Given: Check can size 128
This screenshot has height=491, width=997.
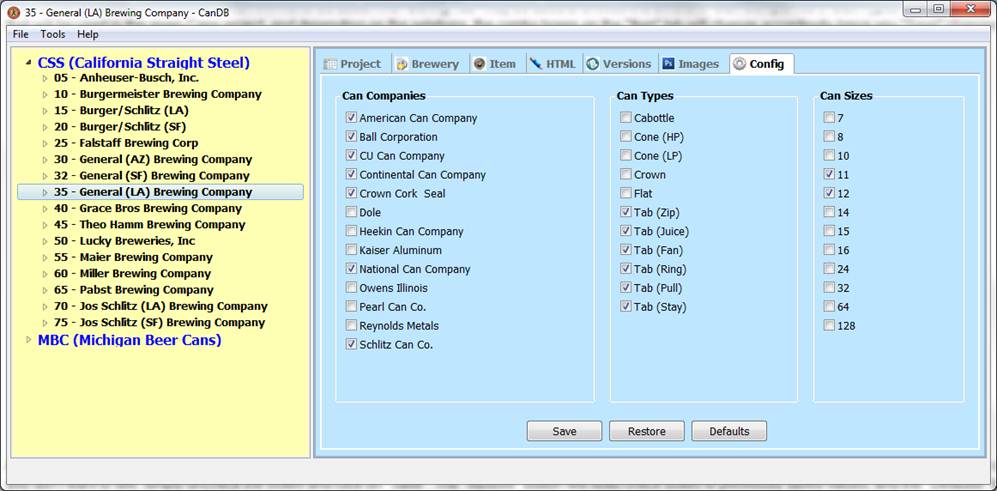Looking at the screenshot, I should coord(829,326).
